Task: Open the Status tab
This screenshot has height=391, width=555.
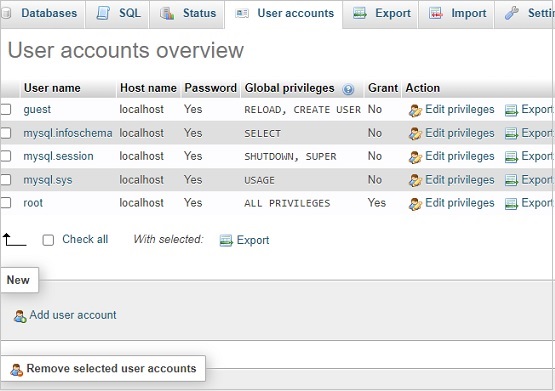Action: coord(187,13)
